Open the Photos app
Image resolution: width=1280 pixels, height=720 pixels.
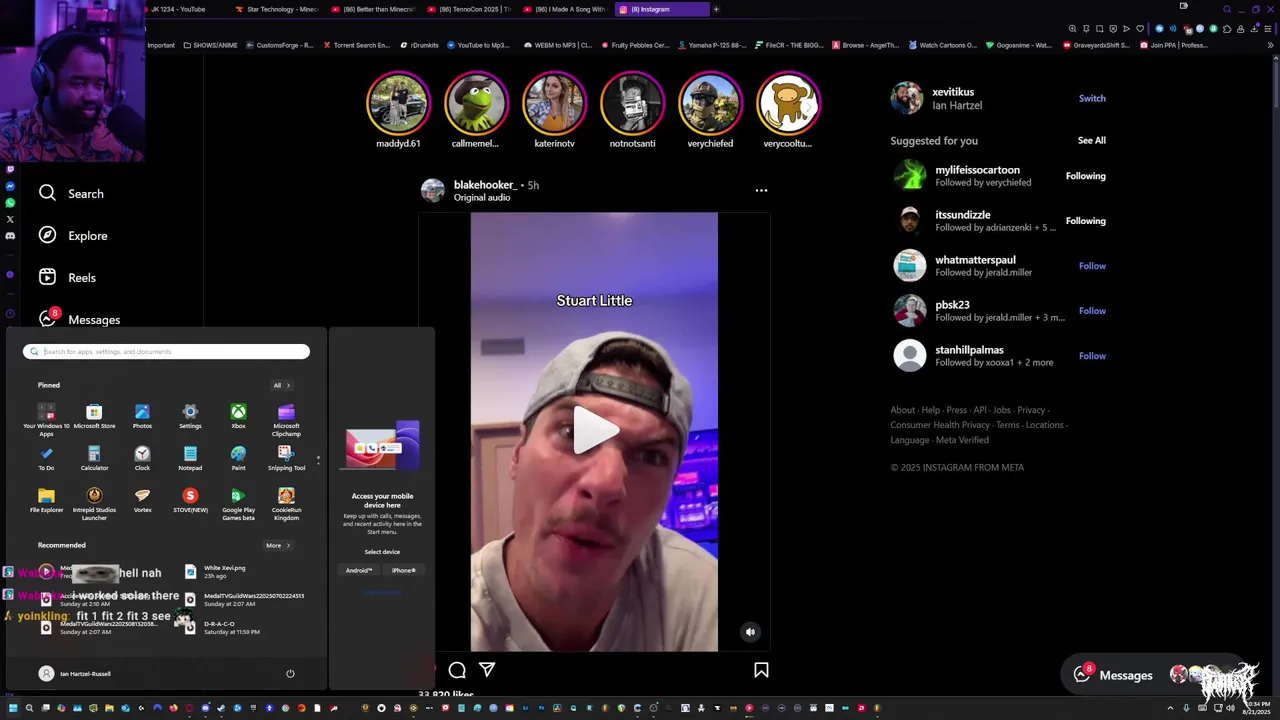point(142,416)
